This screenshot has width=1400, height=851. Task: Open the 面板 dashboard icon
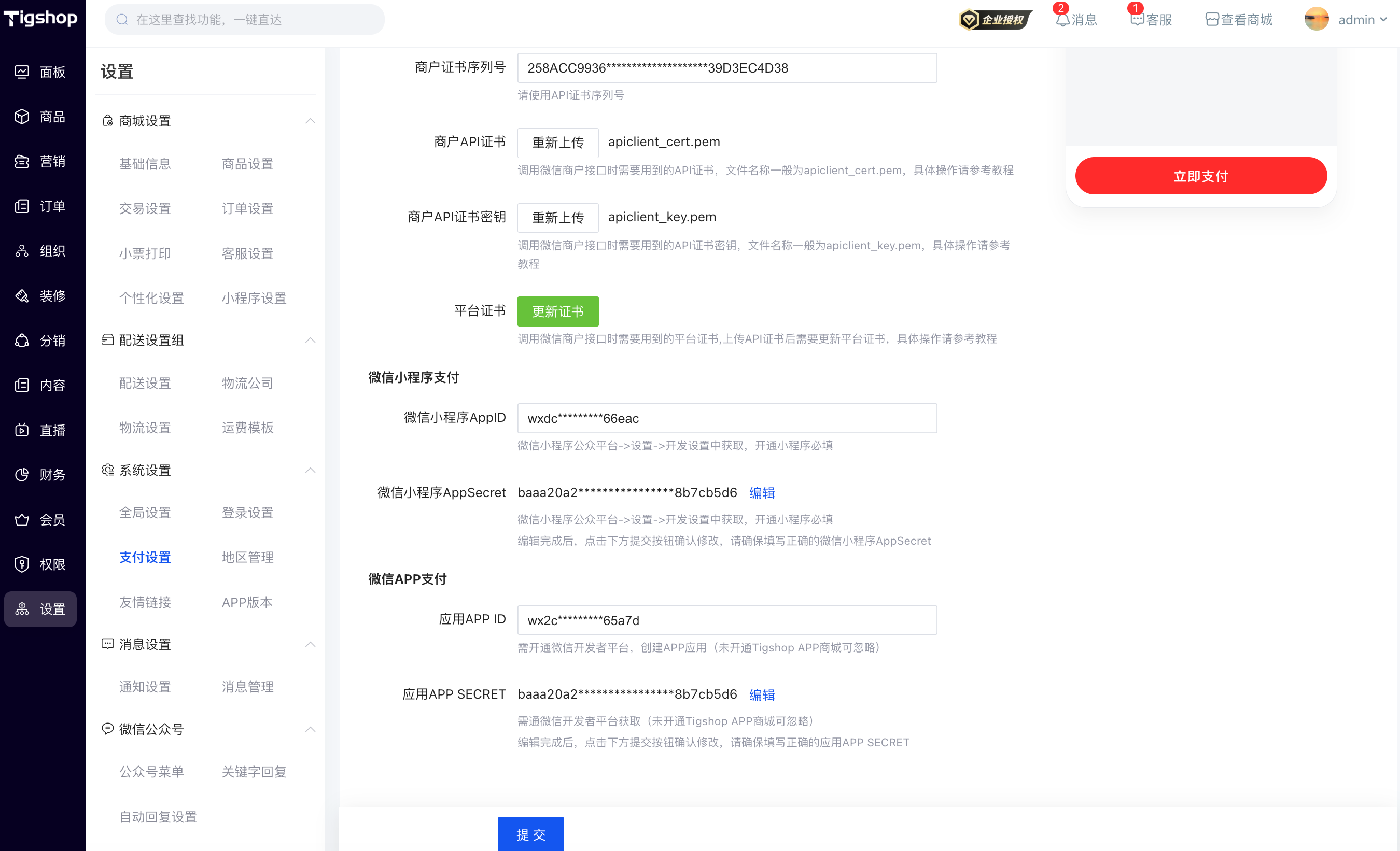(x=22, y=72)
